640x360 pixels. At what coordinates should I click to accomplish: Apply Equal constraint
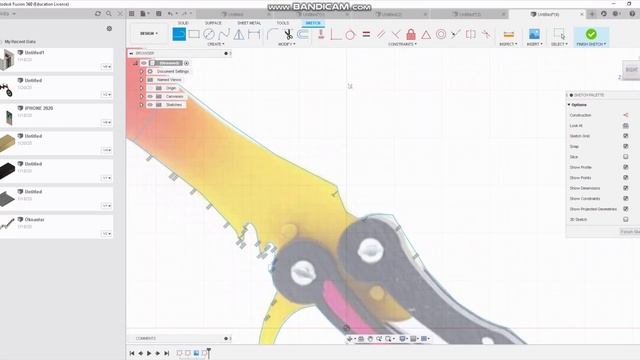click(366, 34)
